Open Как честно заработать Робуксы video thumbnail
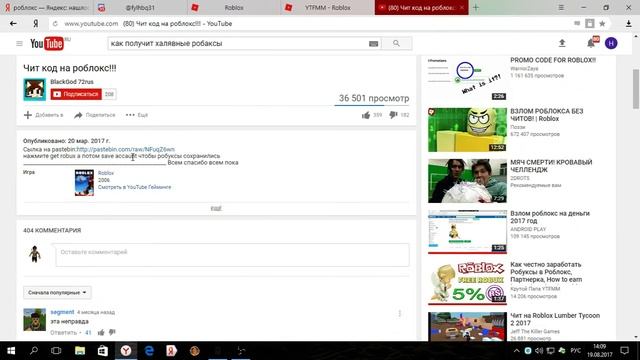This screenshot has height=360, width=640. [467, 283]
